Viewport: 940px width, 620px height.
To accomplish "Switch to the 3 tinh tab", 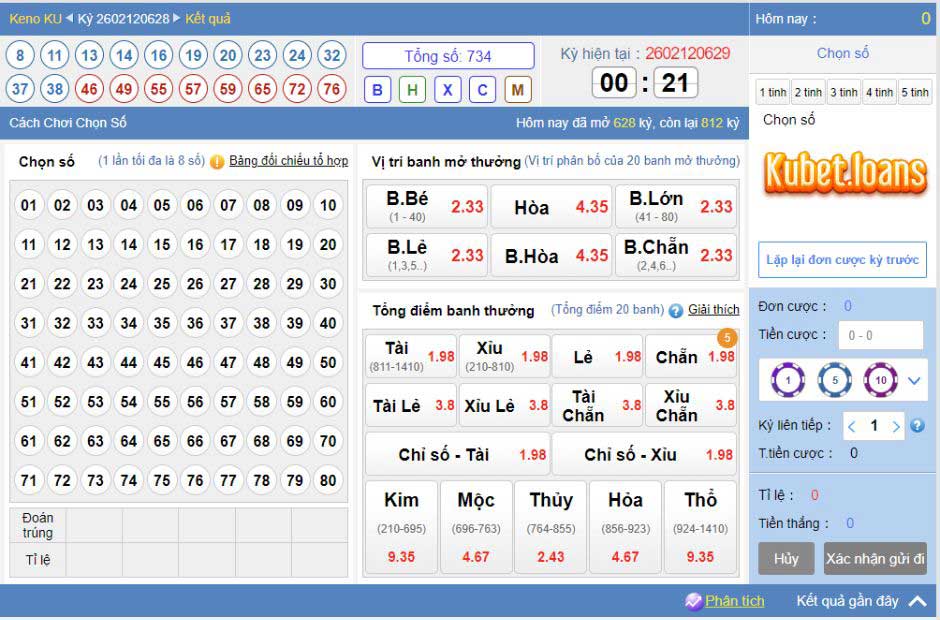I will point(843,92).
